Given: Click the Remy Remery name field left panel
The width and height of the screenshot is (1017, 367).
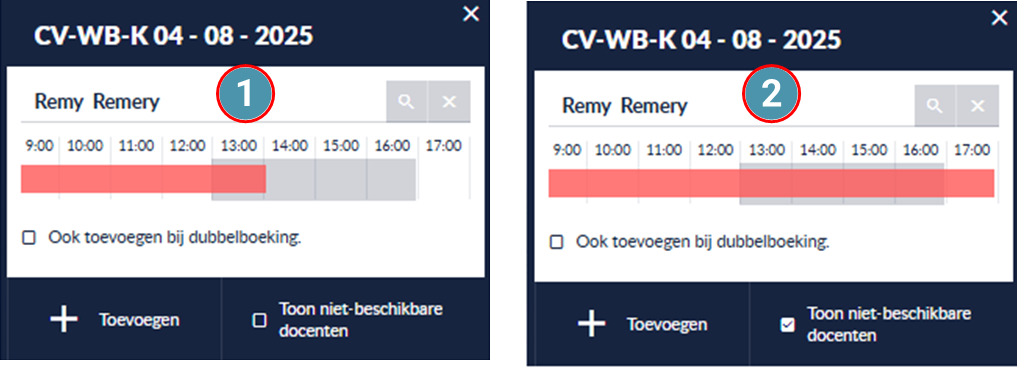Looking at the screenshot, I should 203,102.
